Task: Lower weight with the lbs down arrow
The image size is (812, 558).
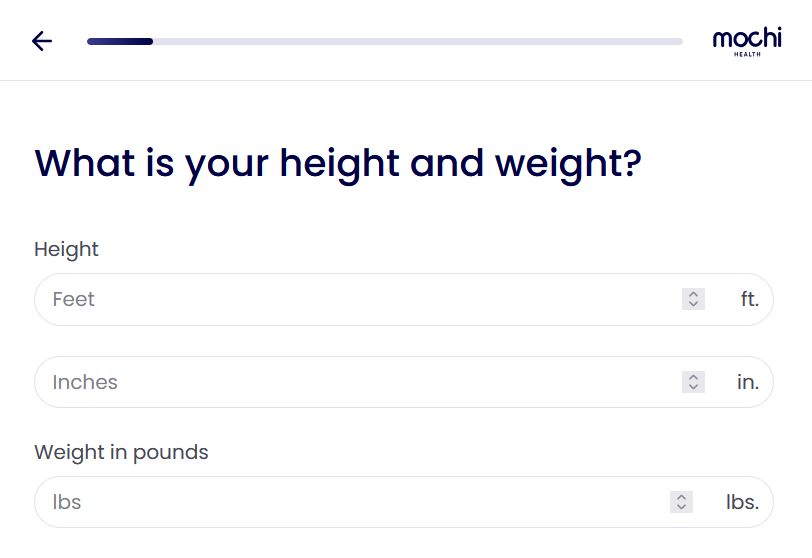Action: click(x=681, y=507)
